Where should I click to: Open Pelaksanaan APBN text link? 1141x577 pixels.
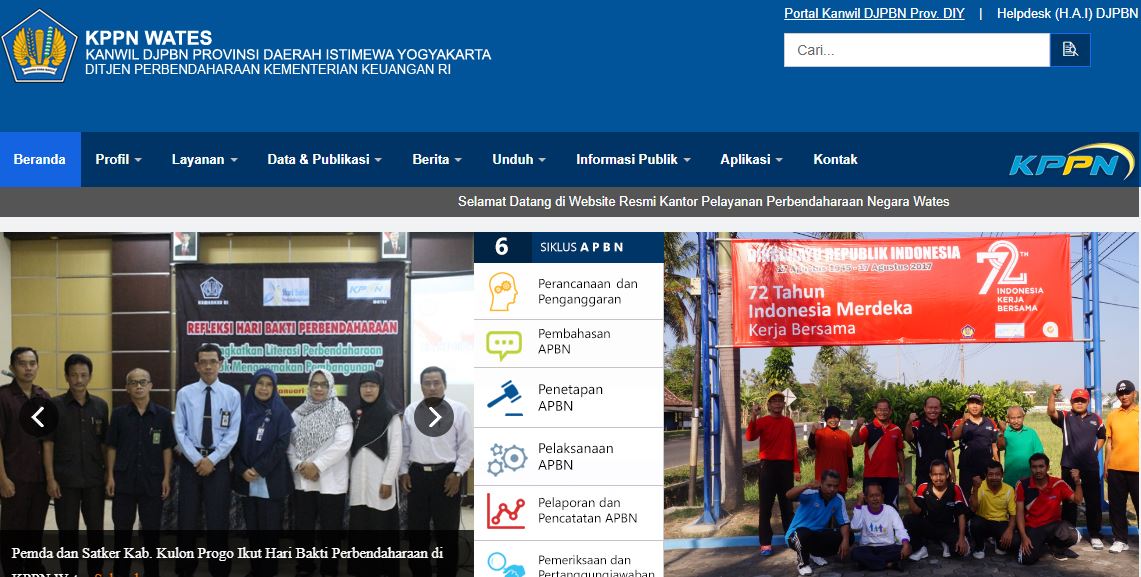(x=576, y=456)
